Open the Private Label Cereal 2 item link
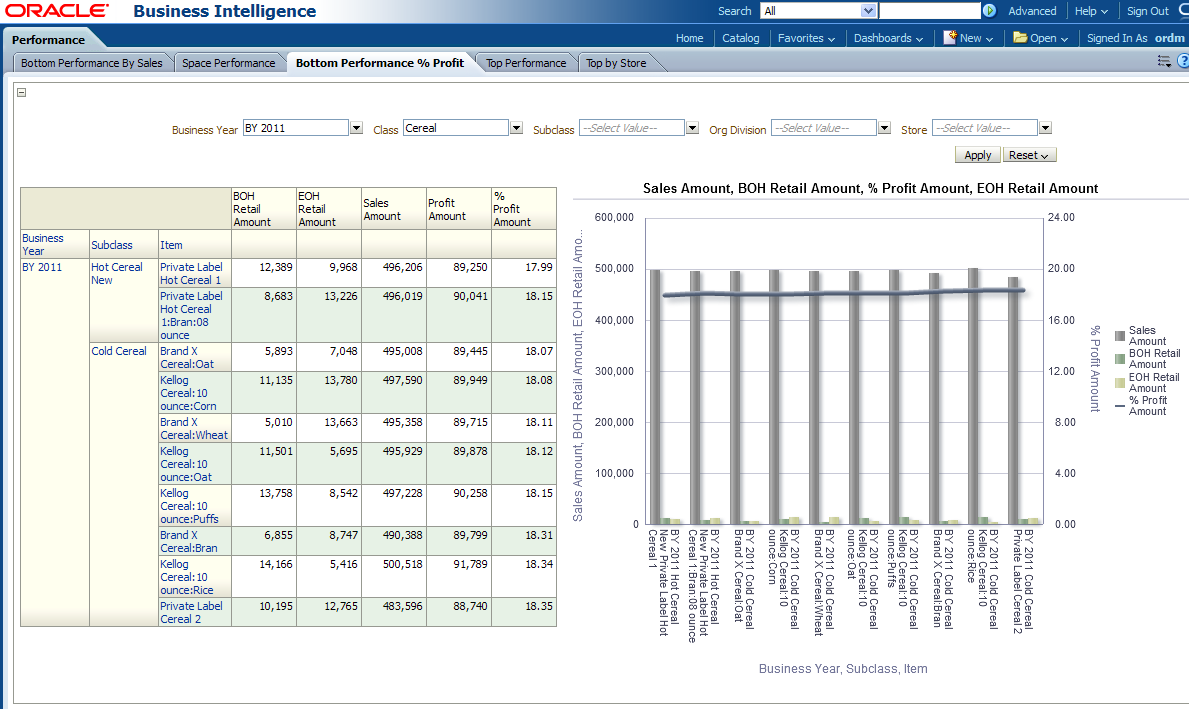 (191, 612)
